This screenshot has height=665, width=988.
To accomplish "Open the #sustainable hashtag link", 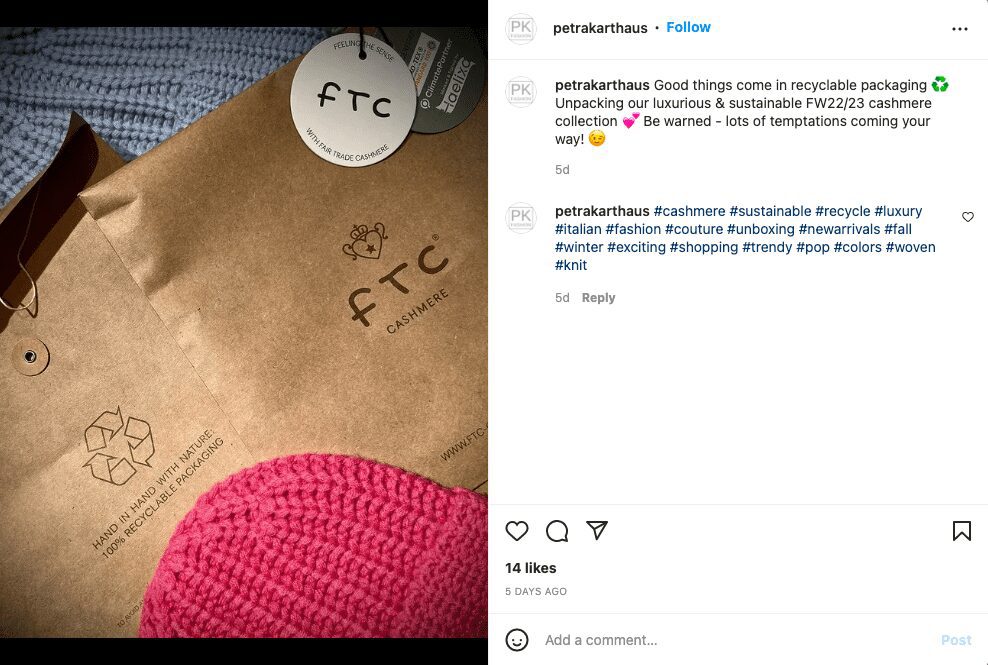I will [770, 211].
